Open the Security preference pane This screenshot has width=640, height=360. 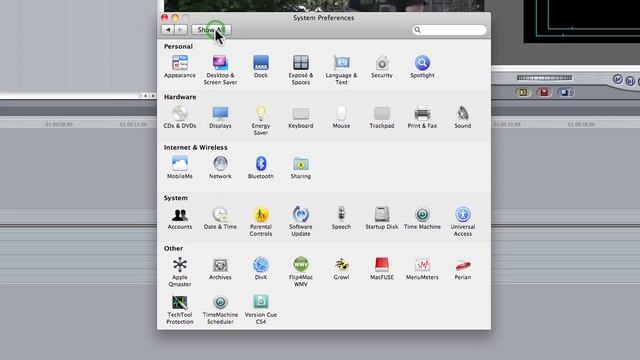tap(382, 67)
